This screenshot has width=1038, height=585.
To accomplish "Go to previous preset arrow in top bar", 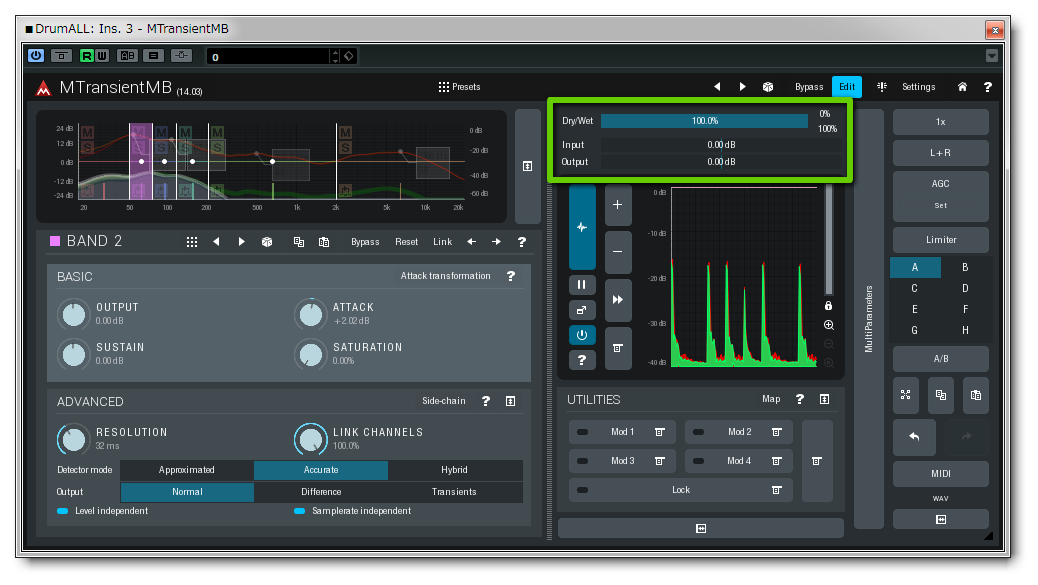I will pos(717,87).
